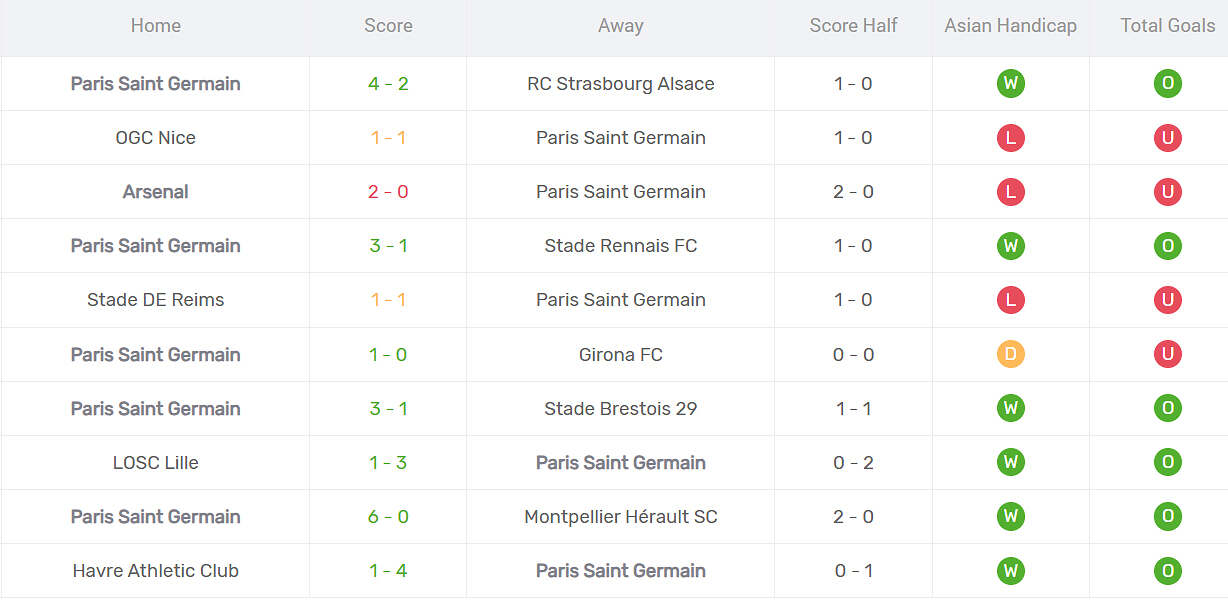Open the RC Strasbourg Alsace team link
1228x601 pixels.
click(x=621, y=84)
